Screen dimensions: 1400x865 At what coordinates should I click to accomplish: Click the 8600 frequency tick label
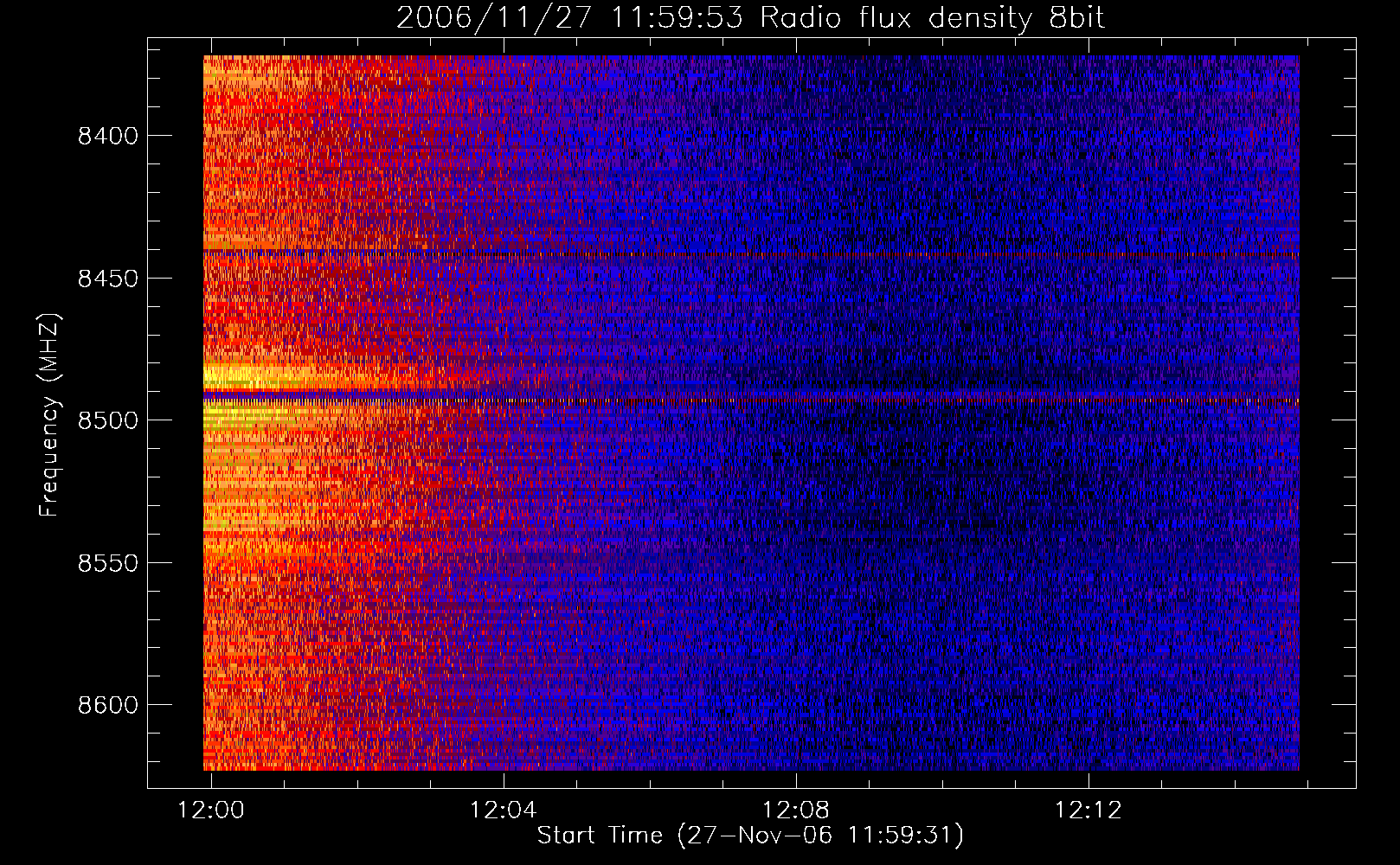108,705
